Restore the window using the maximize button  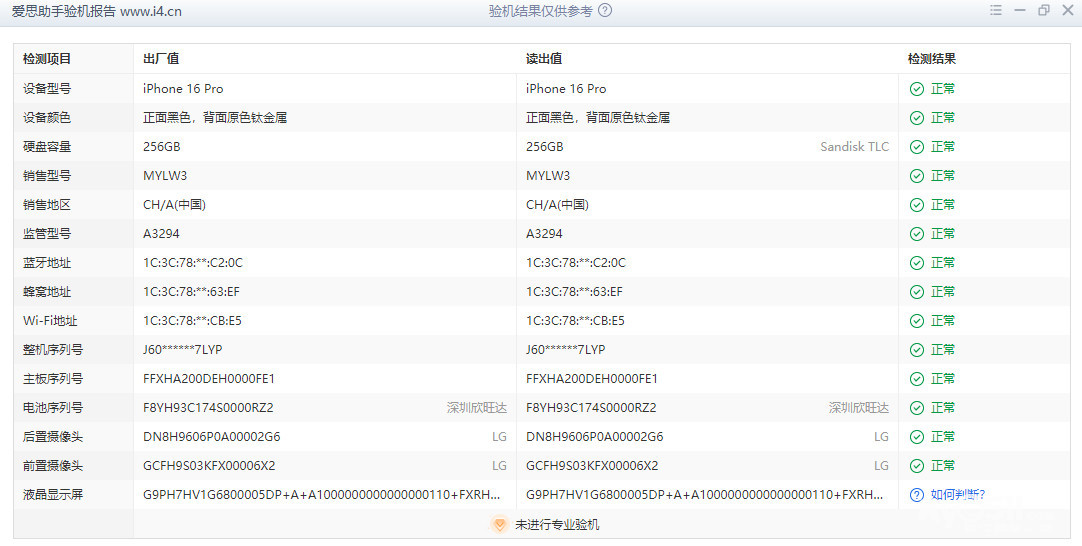coord(1044,11)
